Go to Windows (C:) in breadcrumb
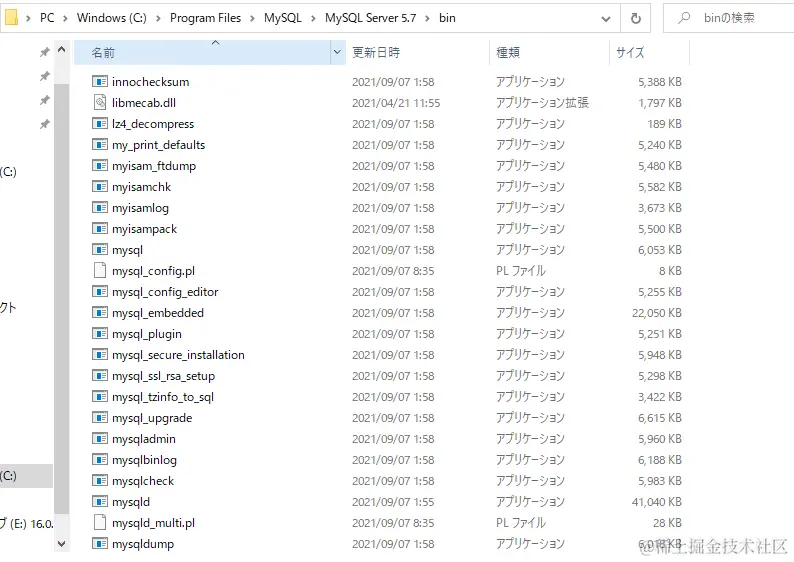 point(111,18)
